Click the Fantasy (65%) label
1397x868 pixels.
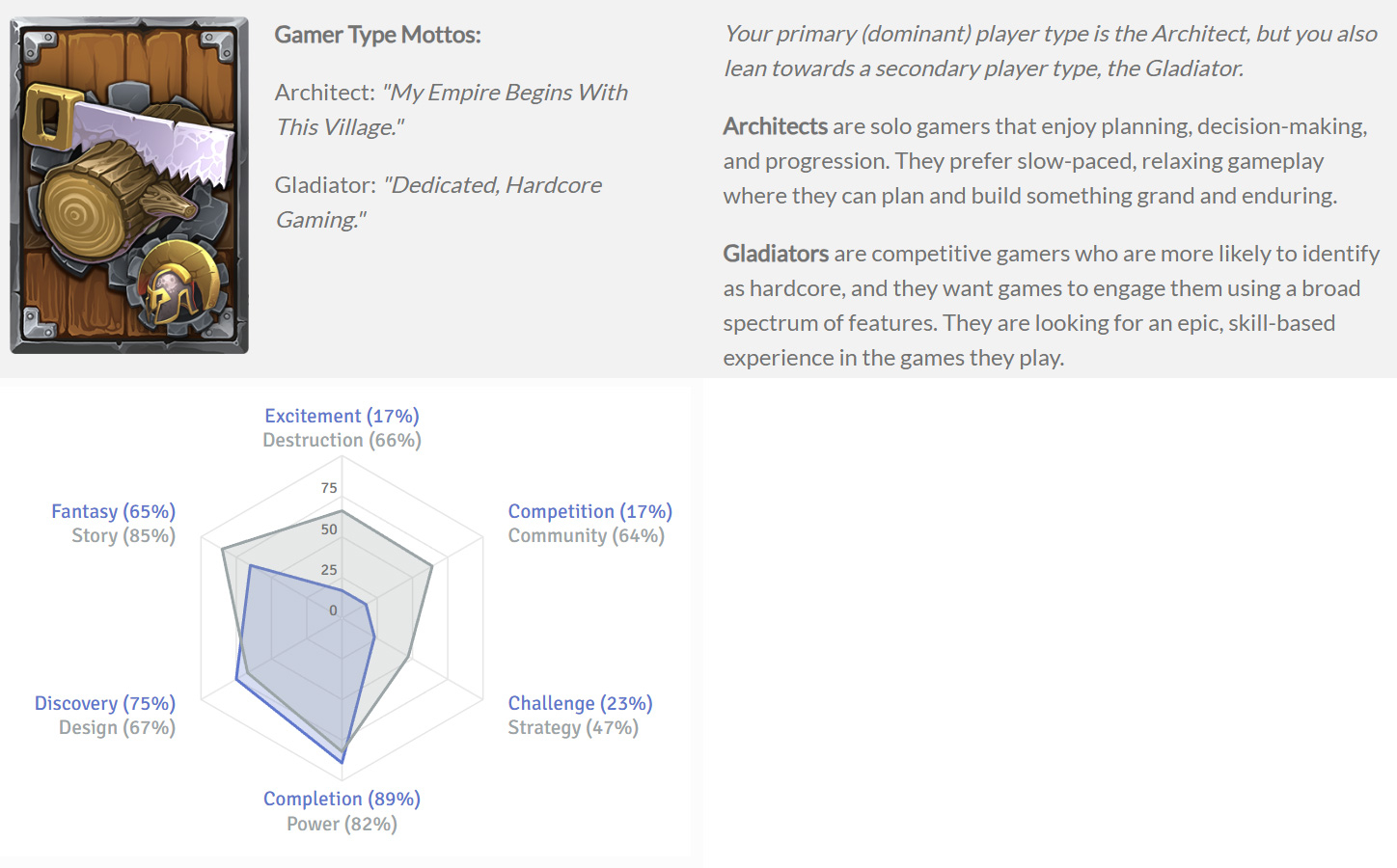(113, 511)
